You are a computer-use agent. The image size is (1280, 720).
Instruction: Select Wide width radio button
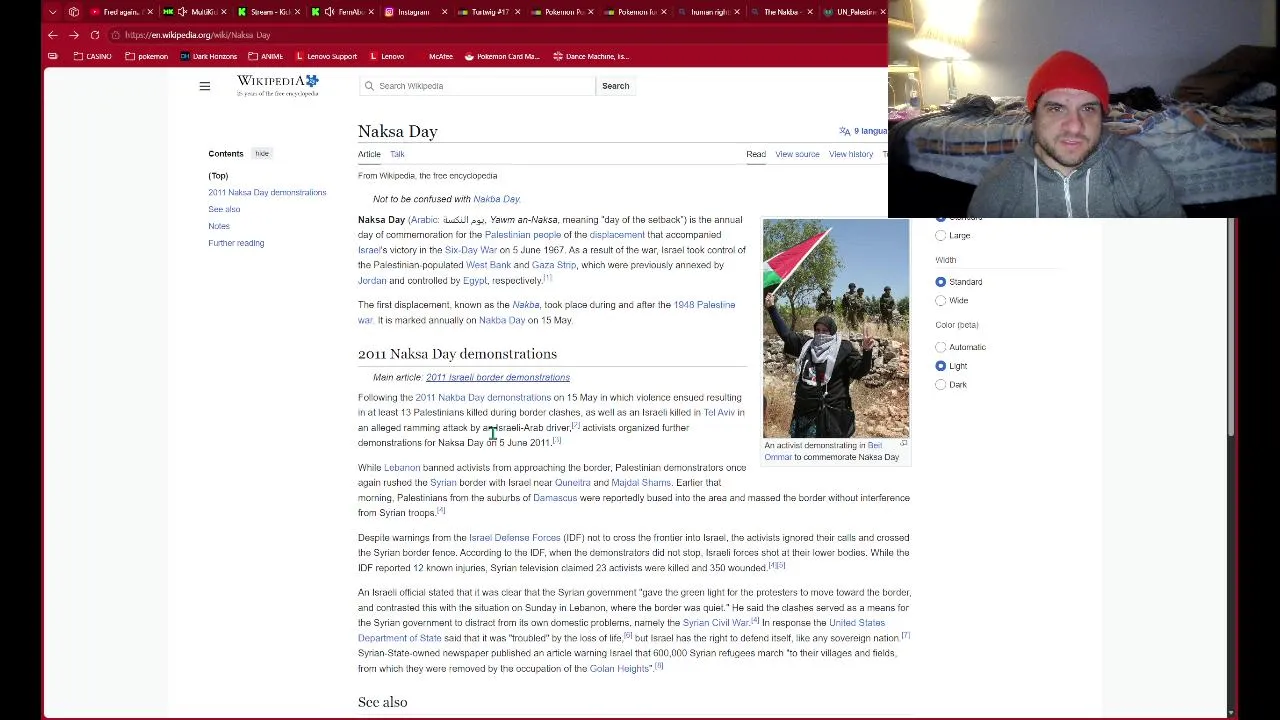(941, 300)
